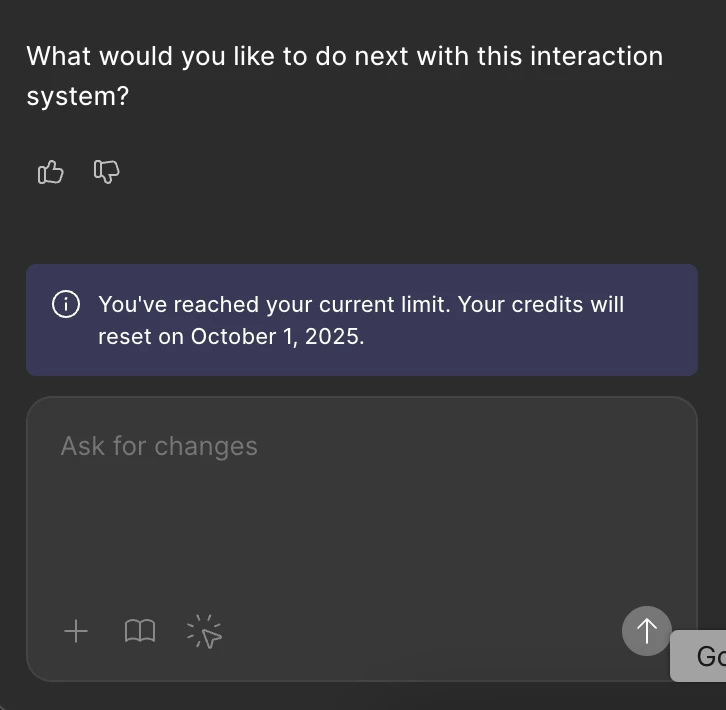Screen dimensions: 726x710
Task: Click "You've reached your current limit" text
Action: 274,305
